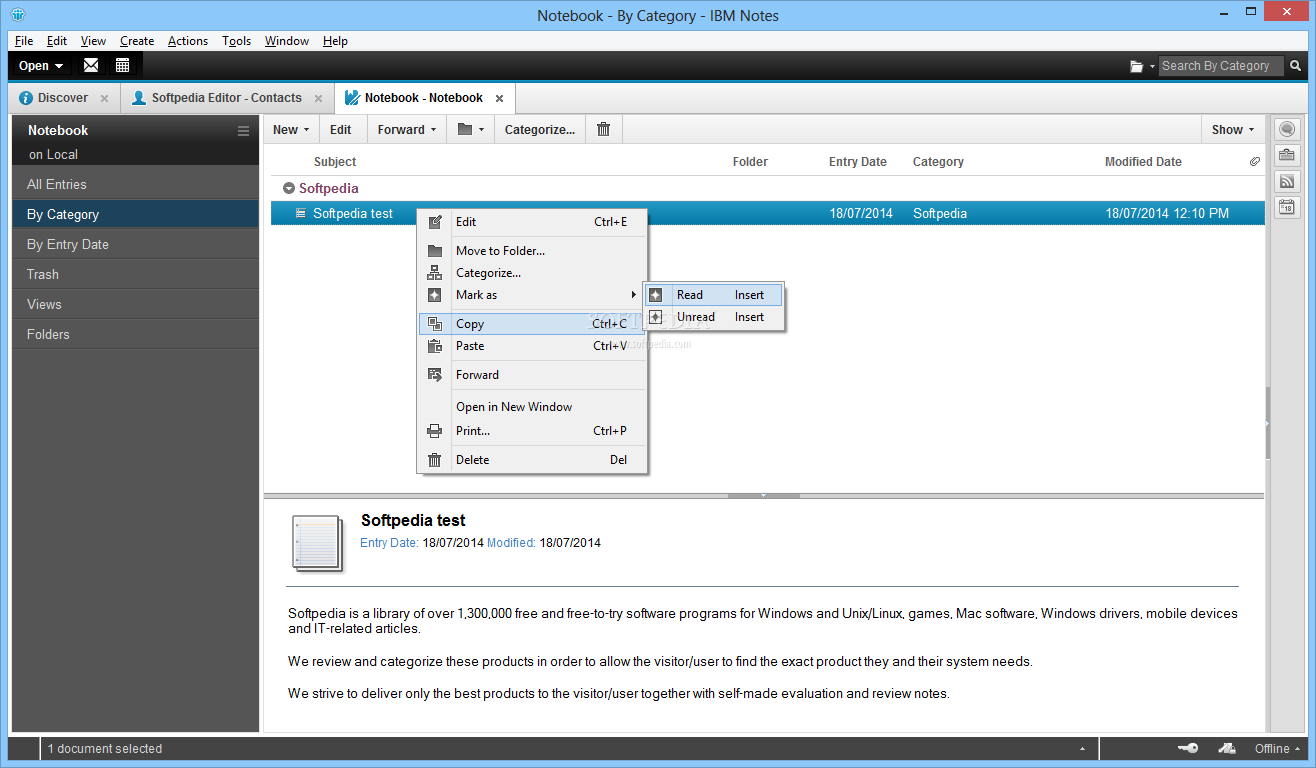This screenshot has width=1316, height=768.
Task: Choose Copy in the context menu
Action: click(533, 324)
